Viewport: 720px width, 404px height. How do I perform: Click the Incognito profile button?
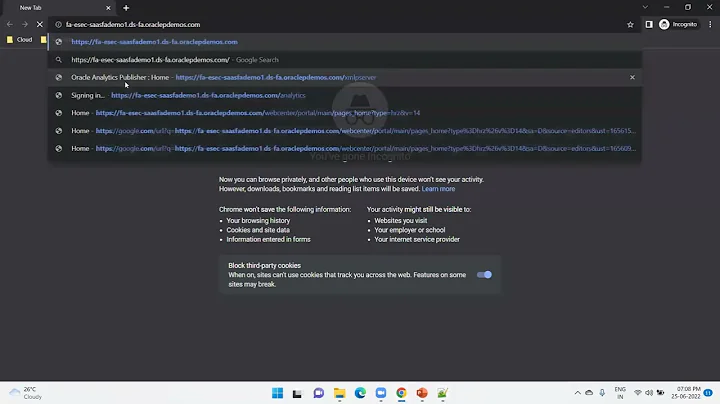[x=678, y=24]
